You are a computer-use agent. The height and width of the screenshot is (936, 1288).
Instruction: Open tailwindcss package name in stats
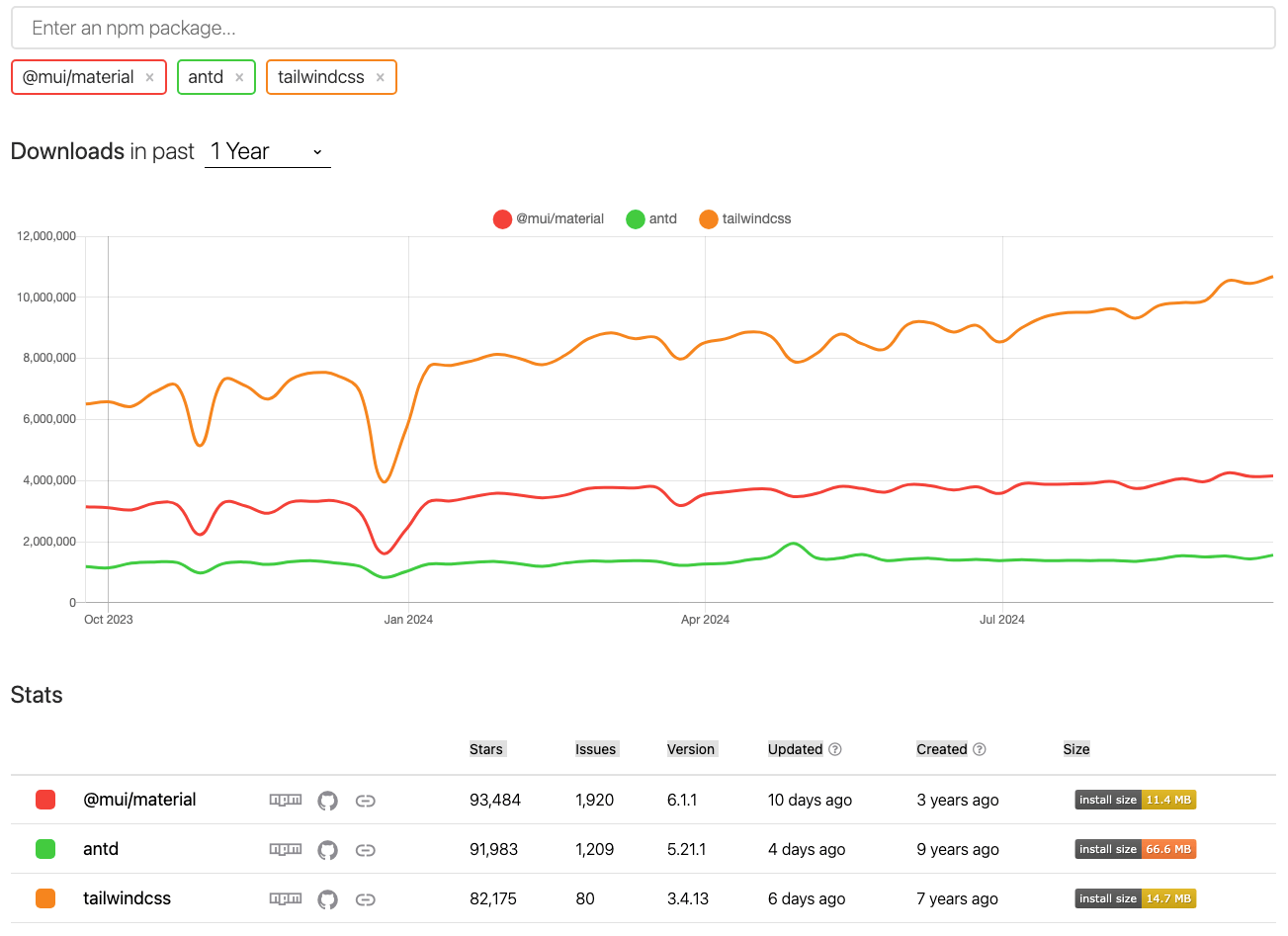[127, 898]
